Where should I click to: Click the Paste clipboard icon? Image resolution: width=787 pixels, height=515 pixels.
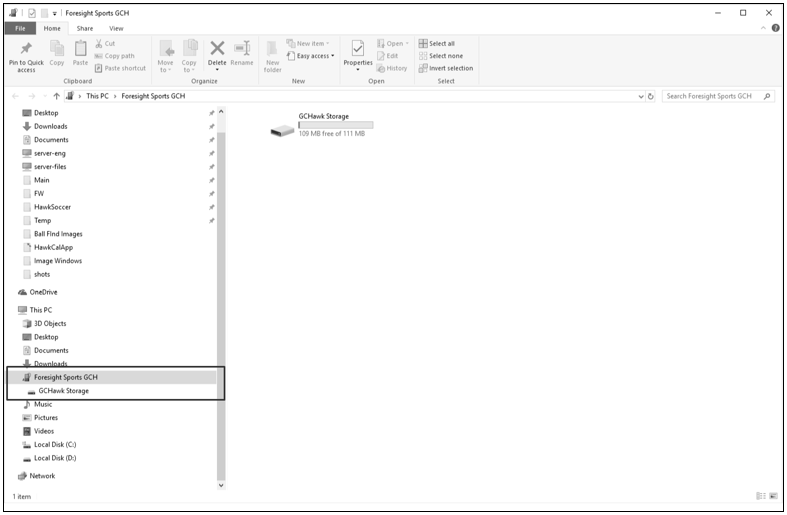(x=81, y=50)
